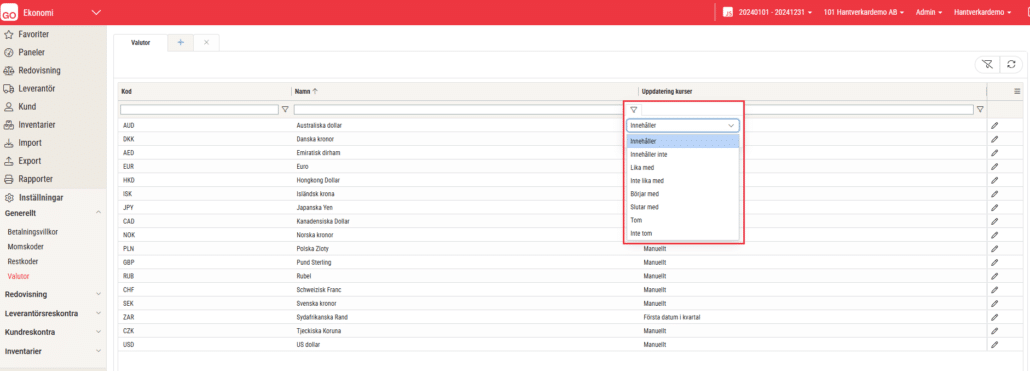Edit the EUR currency row
Screen dimensions: 1030x371
(x=994, y=166)
